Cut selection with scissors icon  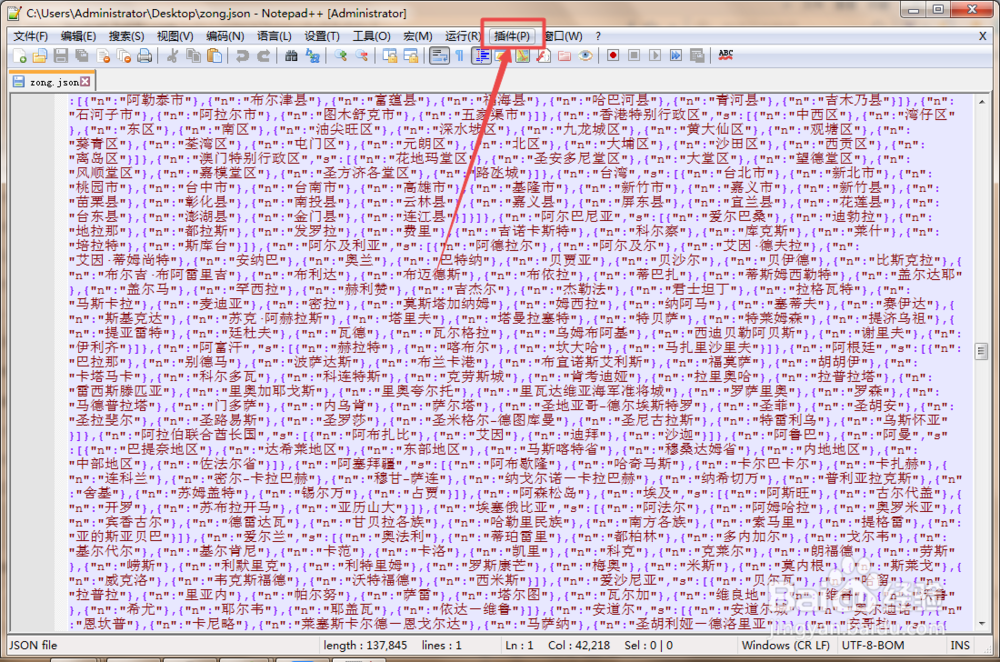tap(172, 56)
